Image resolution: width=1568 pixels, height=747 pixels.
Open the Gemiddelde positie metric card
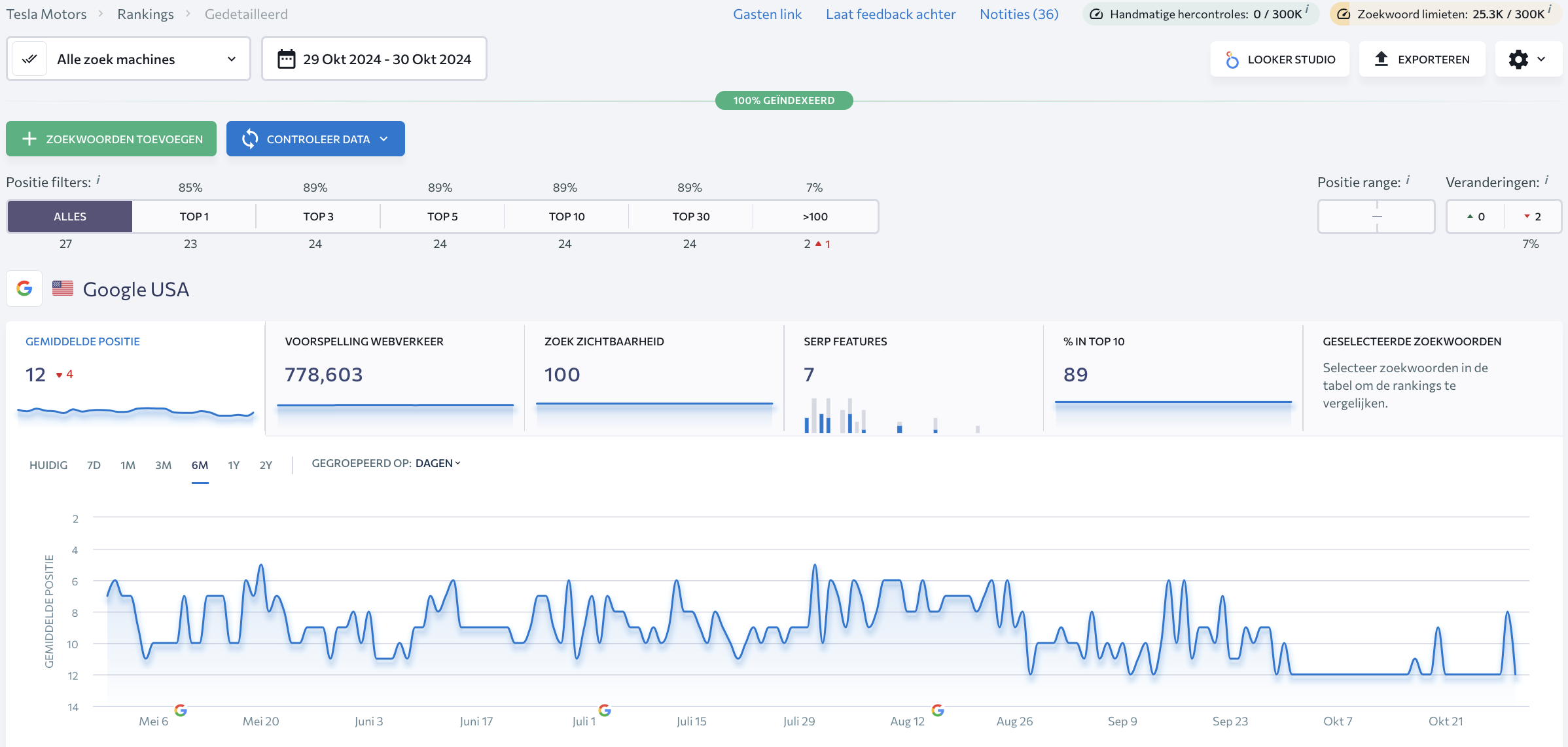[135, 378]
